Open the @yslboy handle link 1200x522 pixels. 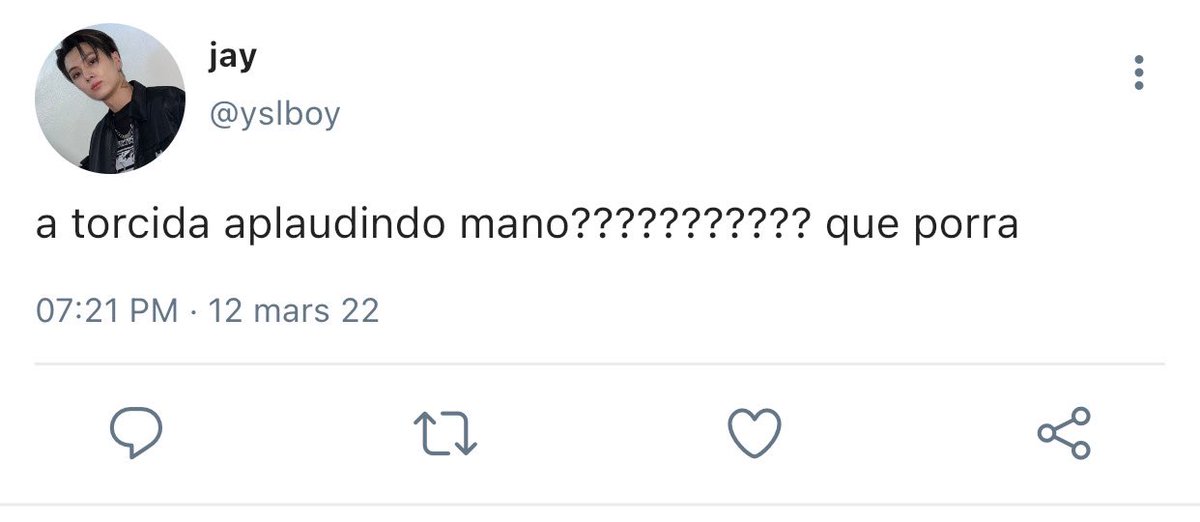click(x=274, y=114)
